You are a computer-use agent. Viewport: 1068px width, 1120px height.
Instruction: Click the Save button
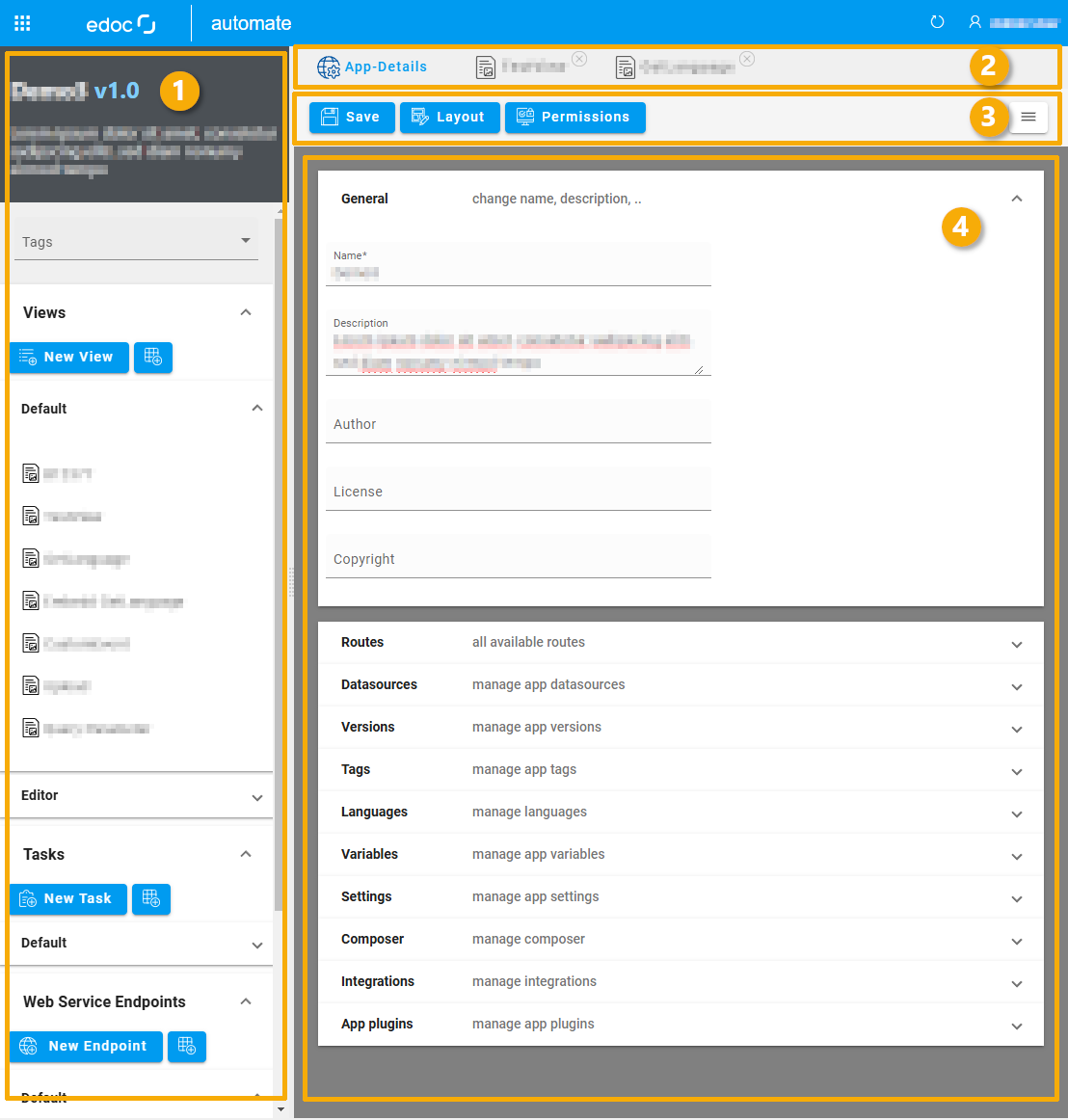pyautogui.click(x=351, y=117)
